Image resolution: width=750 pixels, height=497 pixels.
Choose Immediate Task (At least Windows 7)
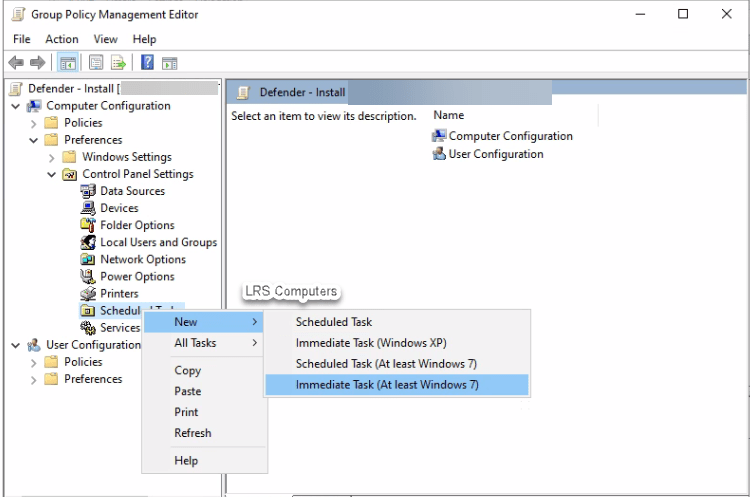click(x=387, y=384)
